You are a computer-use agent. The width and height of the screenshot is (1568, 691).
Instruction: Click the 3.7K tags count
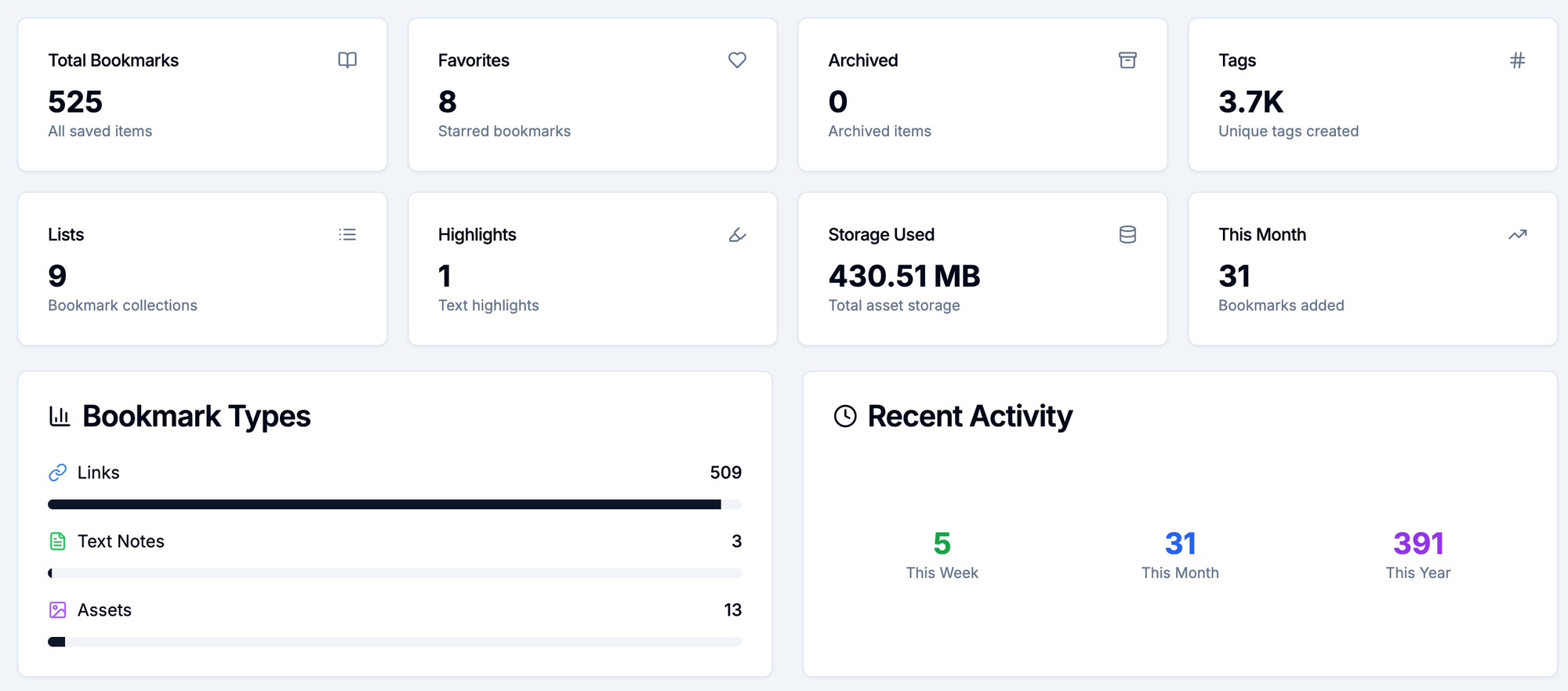1250,102
